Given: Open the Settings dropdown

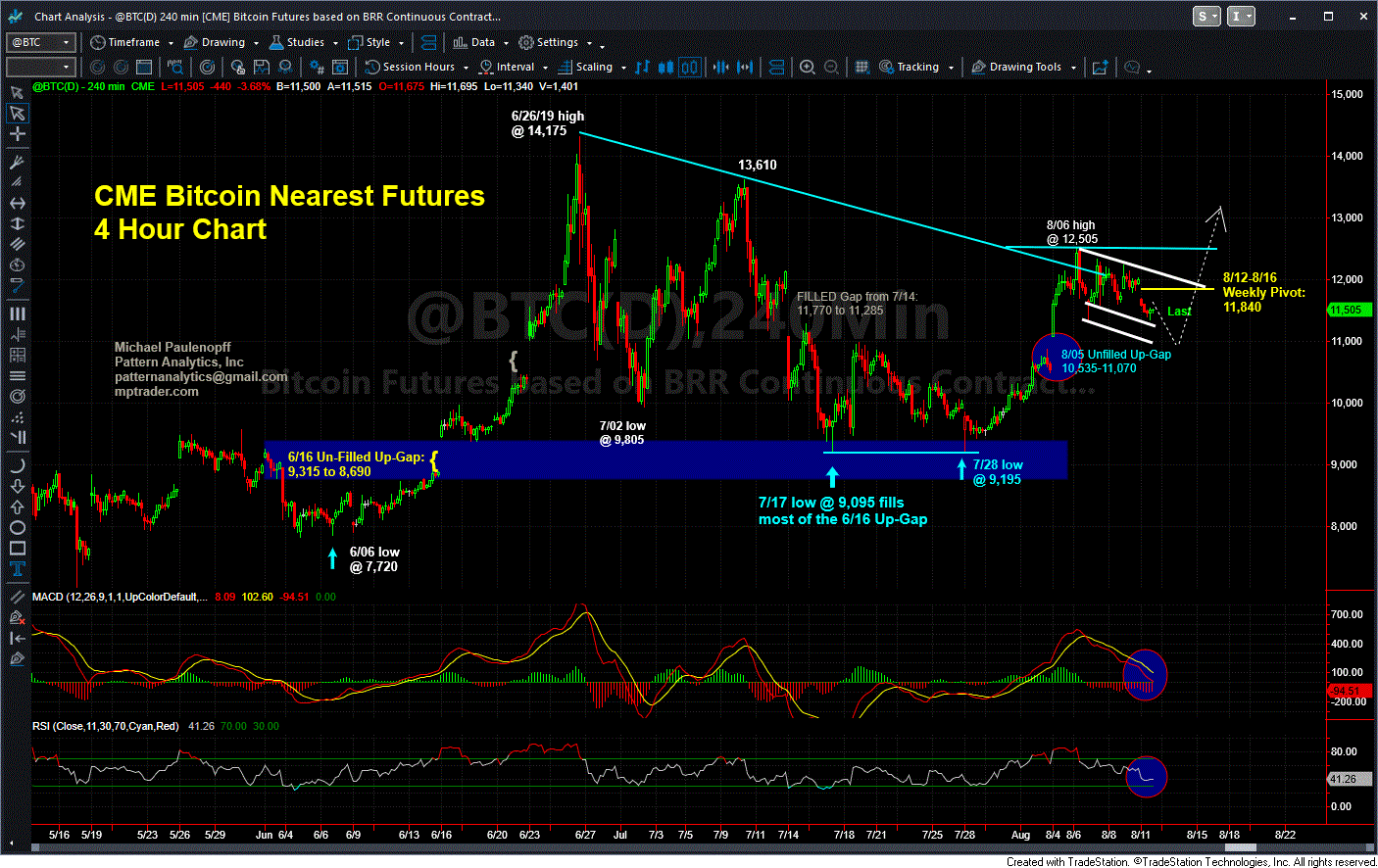Looking at the screenshot, I should [x=555, y=42].
